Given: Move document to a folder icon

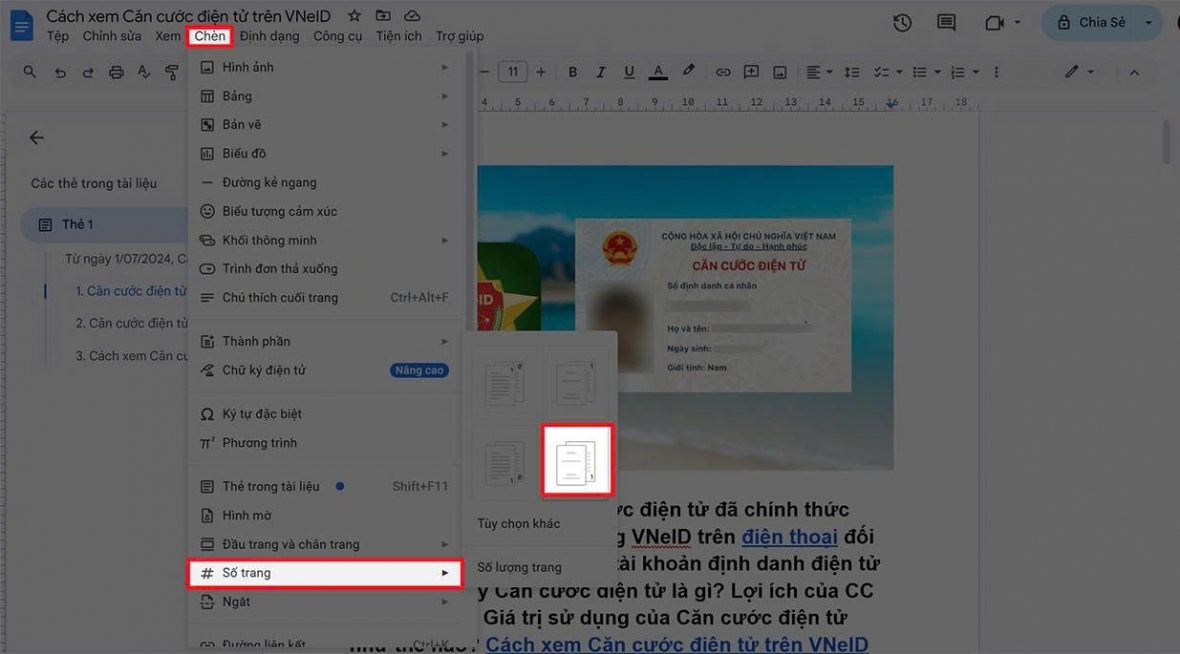Looking at the screenshot, I should point(383,15).
